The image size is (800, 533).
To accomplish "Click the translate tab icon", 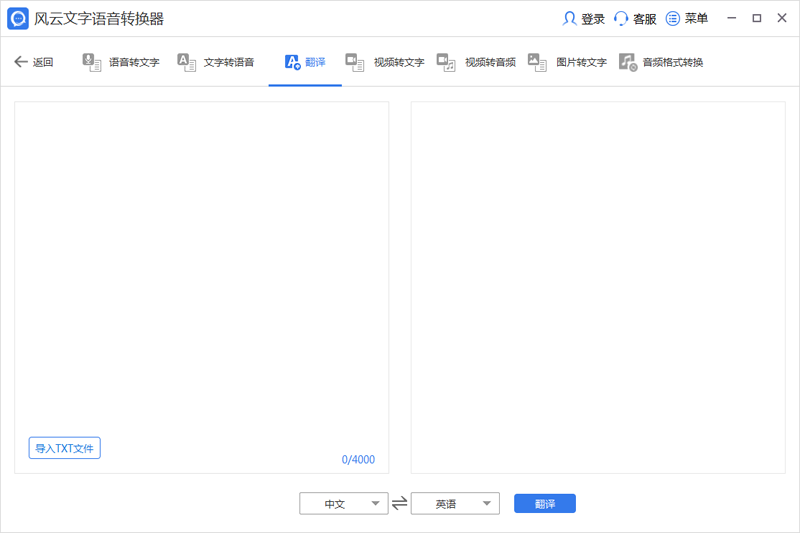I will tap(293, 62).
